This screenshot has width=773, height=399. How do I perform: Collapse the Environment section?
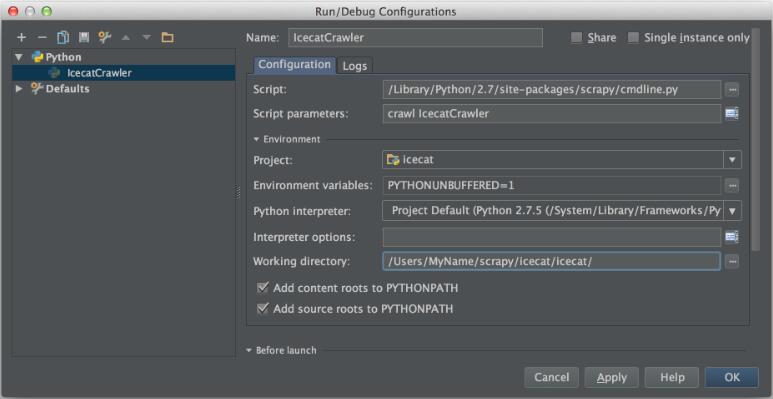click(256, 140)
